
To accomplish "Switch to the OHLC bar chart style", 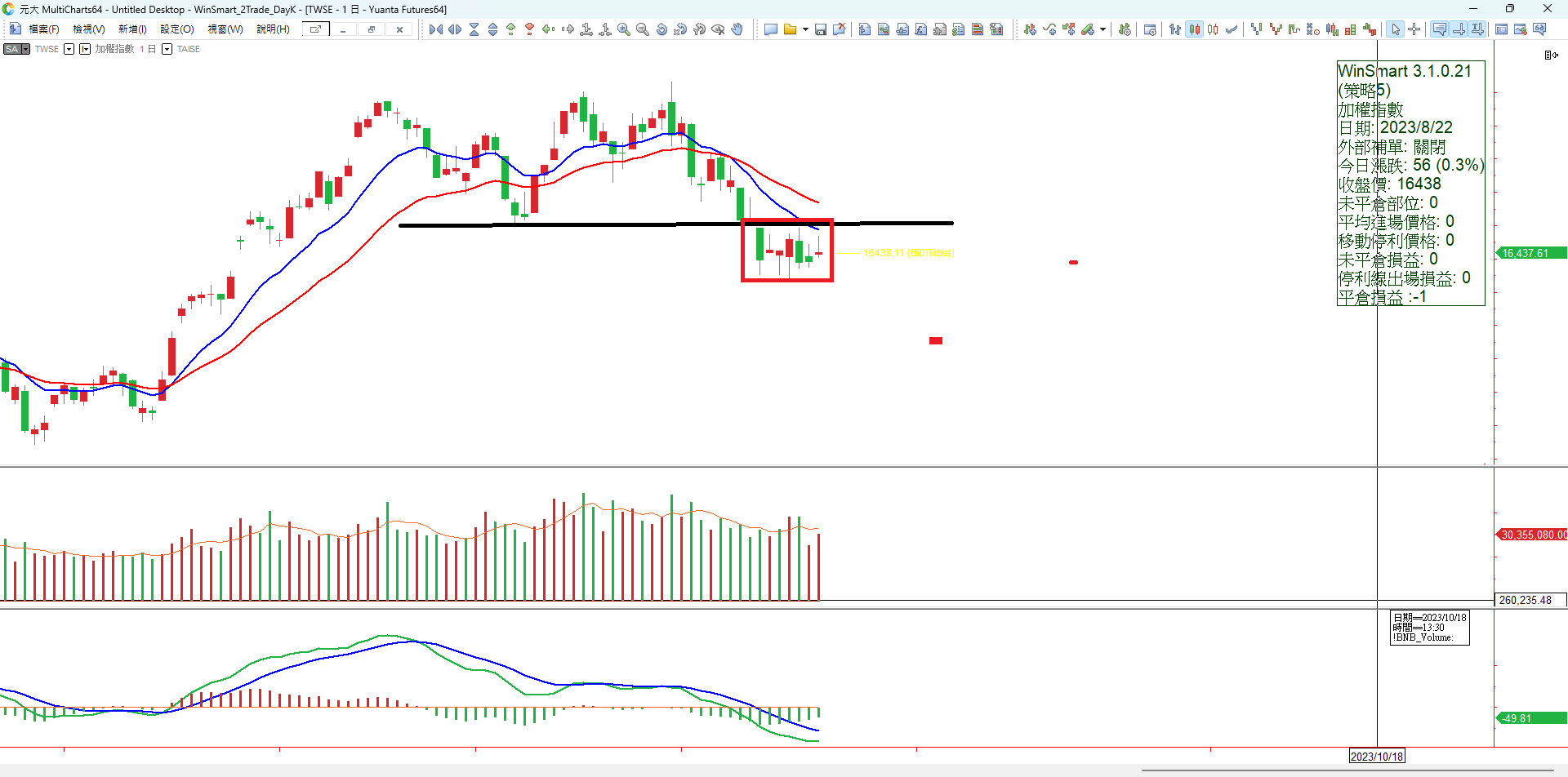I will (1174, 29).
